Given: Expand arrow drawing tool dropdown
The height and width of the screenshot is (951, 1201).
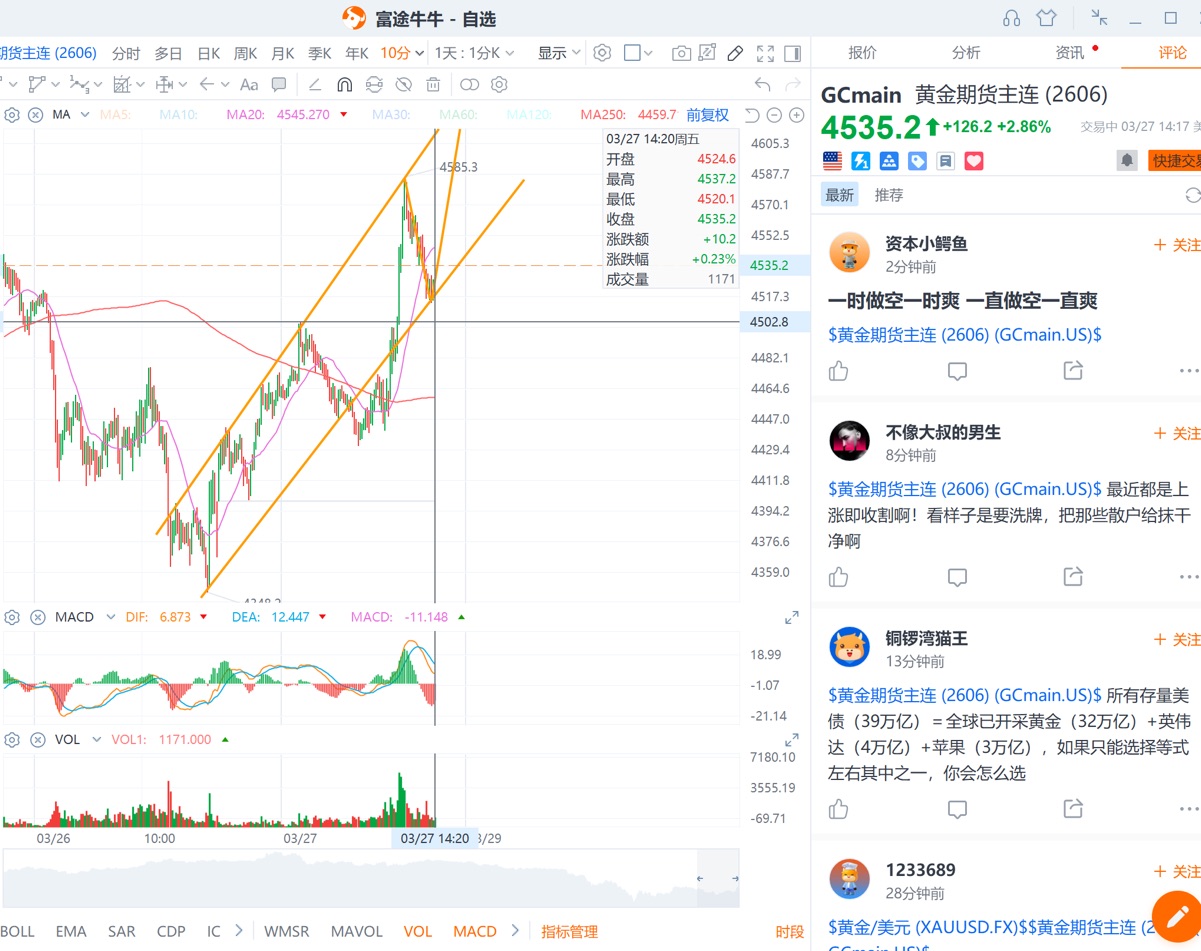Looking at the screenshot, I should 224,85.
